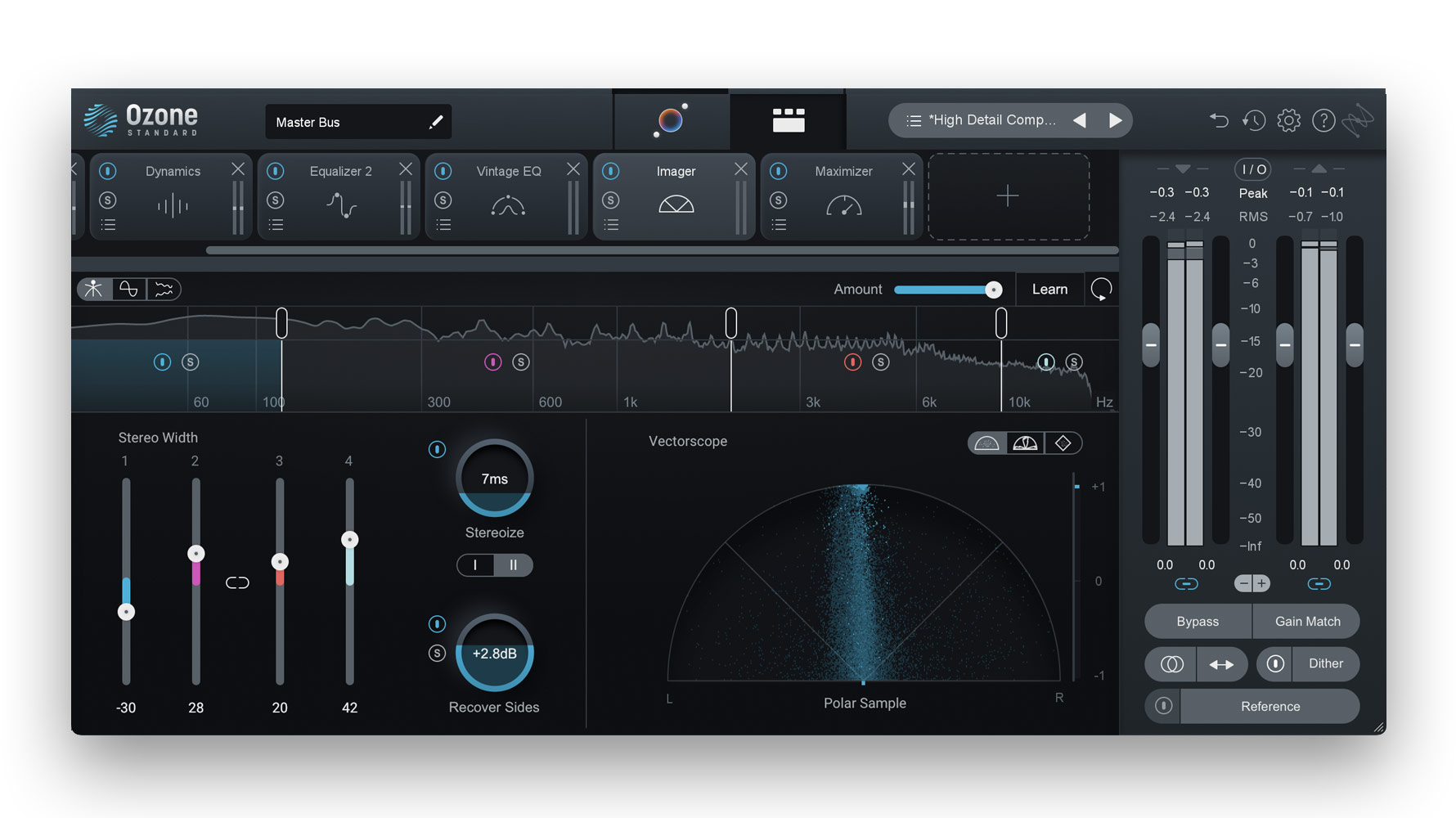Open the Vintage EQ module preset list
The height and width of the screenshot is (818, 1456).
click(443, 225)
